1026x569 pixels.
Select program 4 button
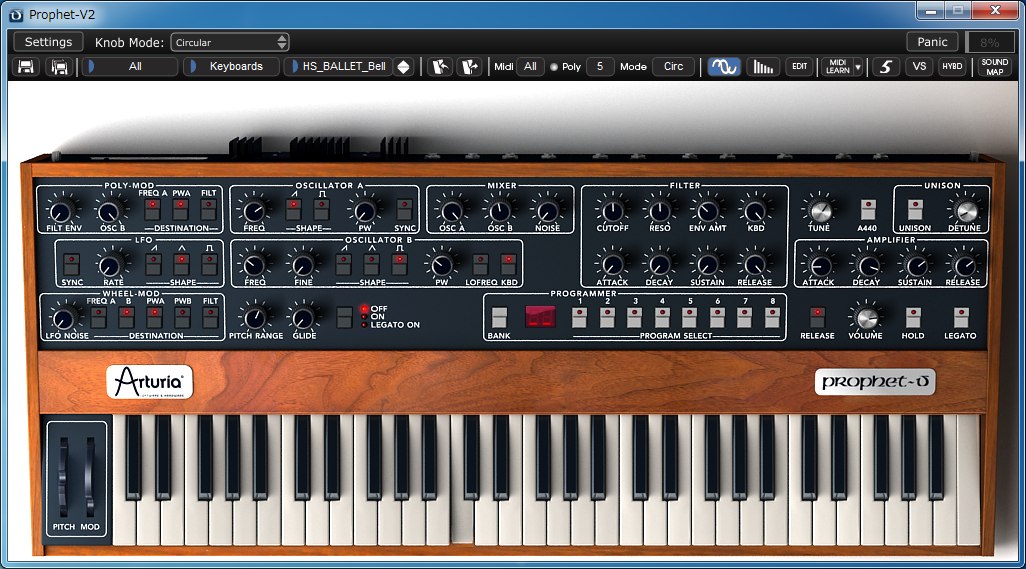tap(662, 318)
